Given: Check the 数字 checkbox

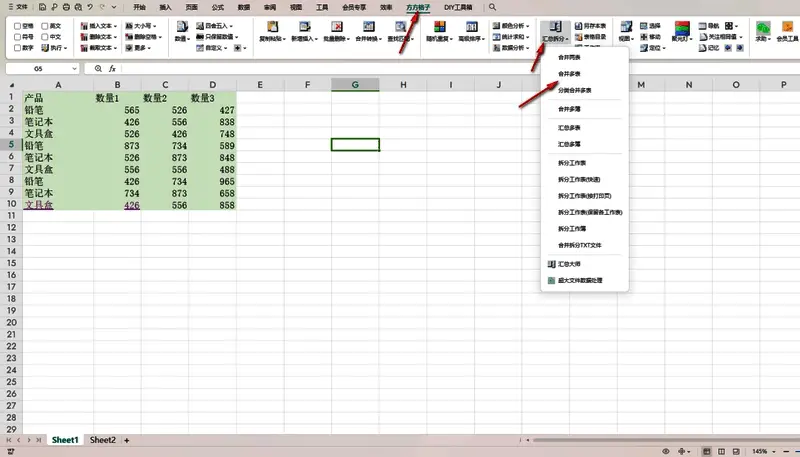Looking at the screenshot, I should tap(17, 47).
